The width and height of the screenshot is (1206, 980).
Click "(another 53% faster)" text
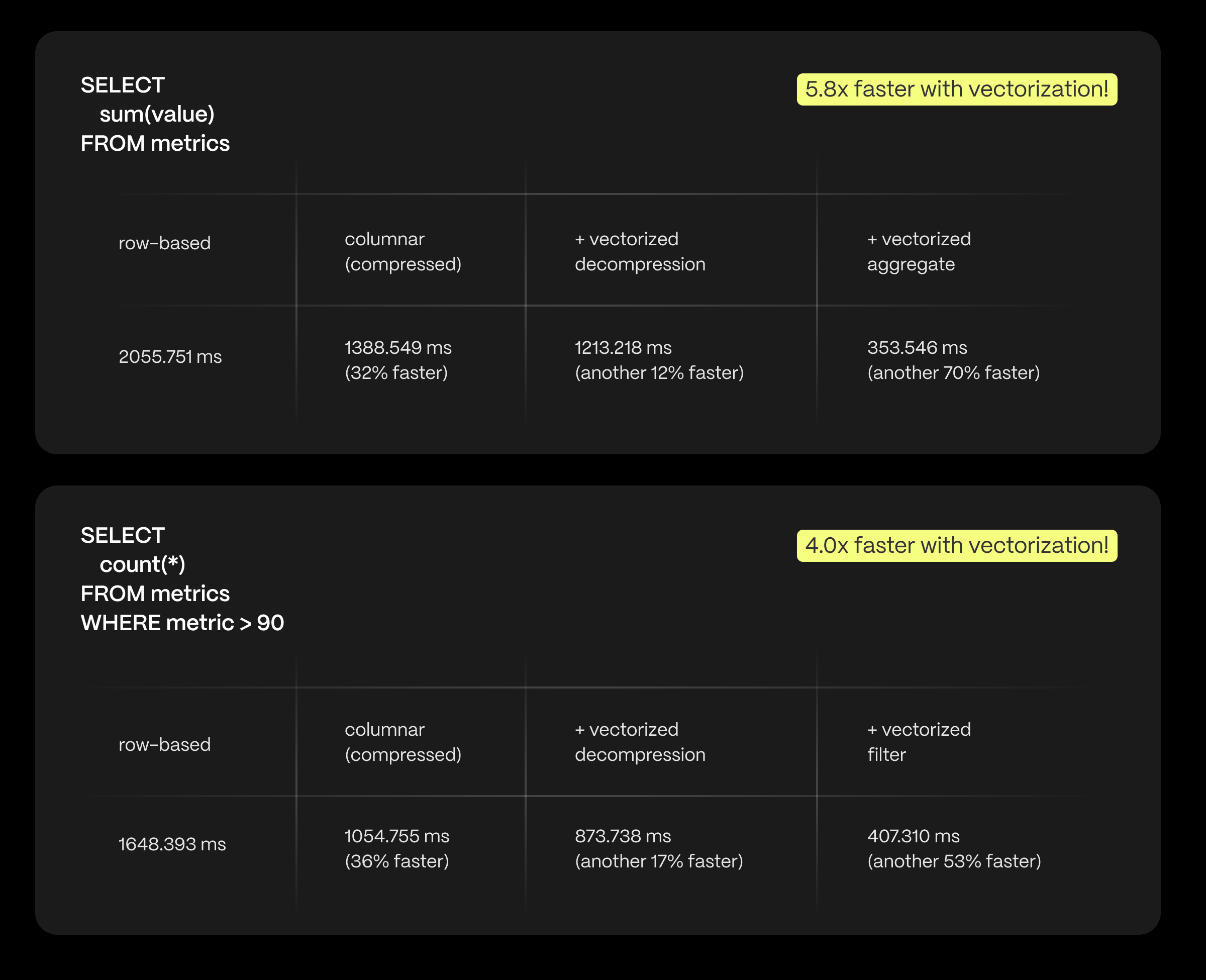954,861
